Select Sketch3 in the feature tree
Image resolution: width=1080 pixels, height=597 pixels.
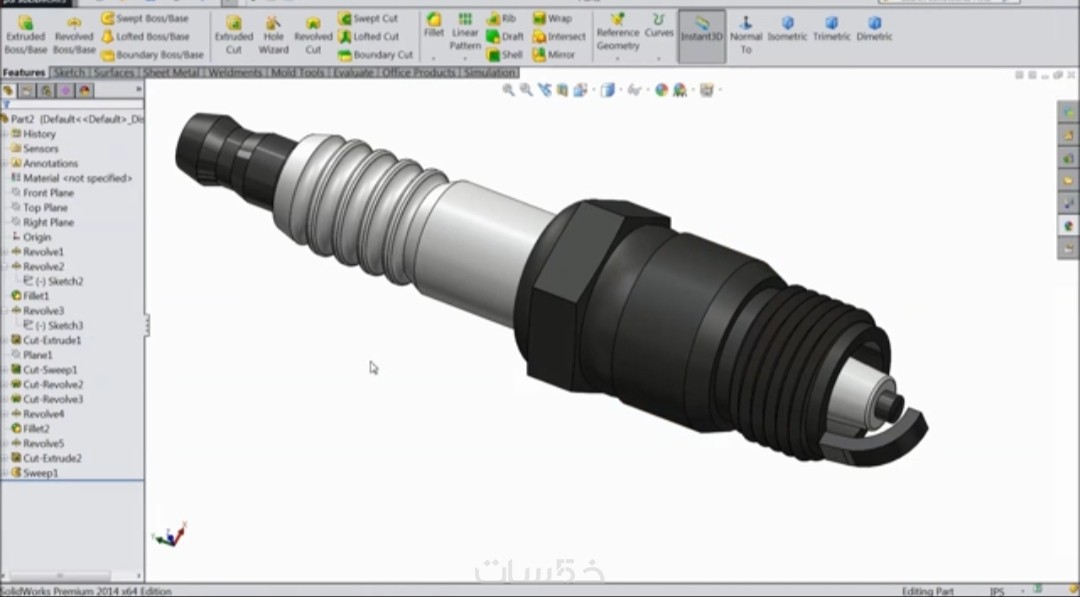tap(53, 325)
